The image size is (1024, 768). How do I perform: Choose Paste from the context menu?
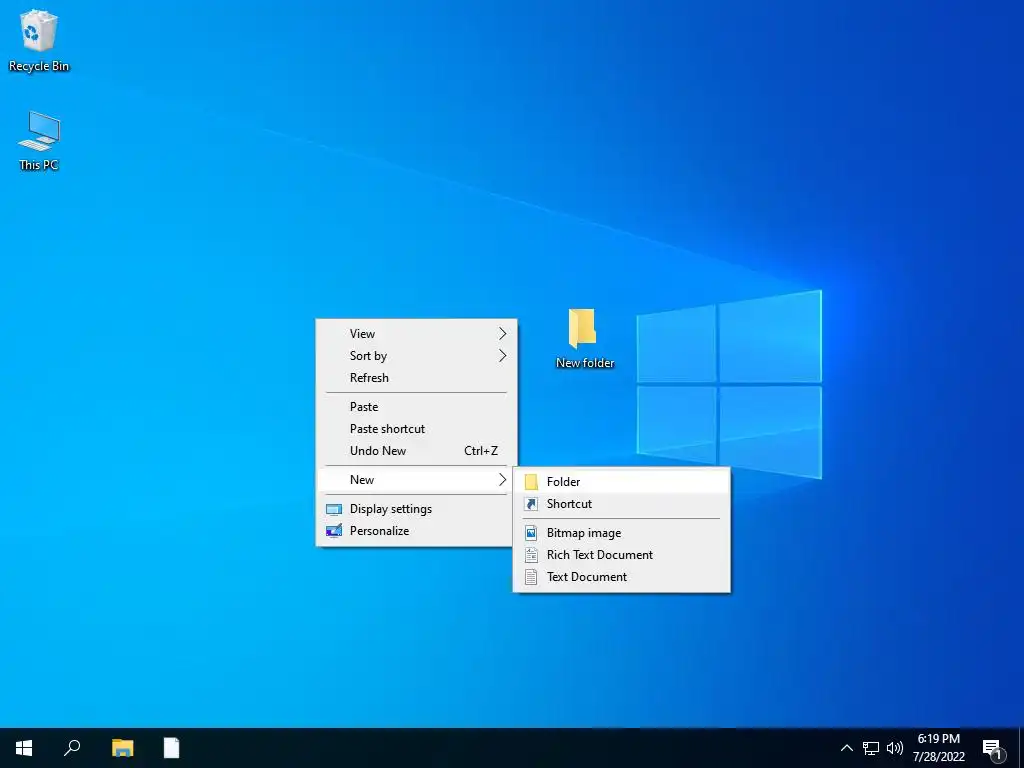pos(416,407)
